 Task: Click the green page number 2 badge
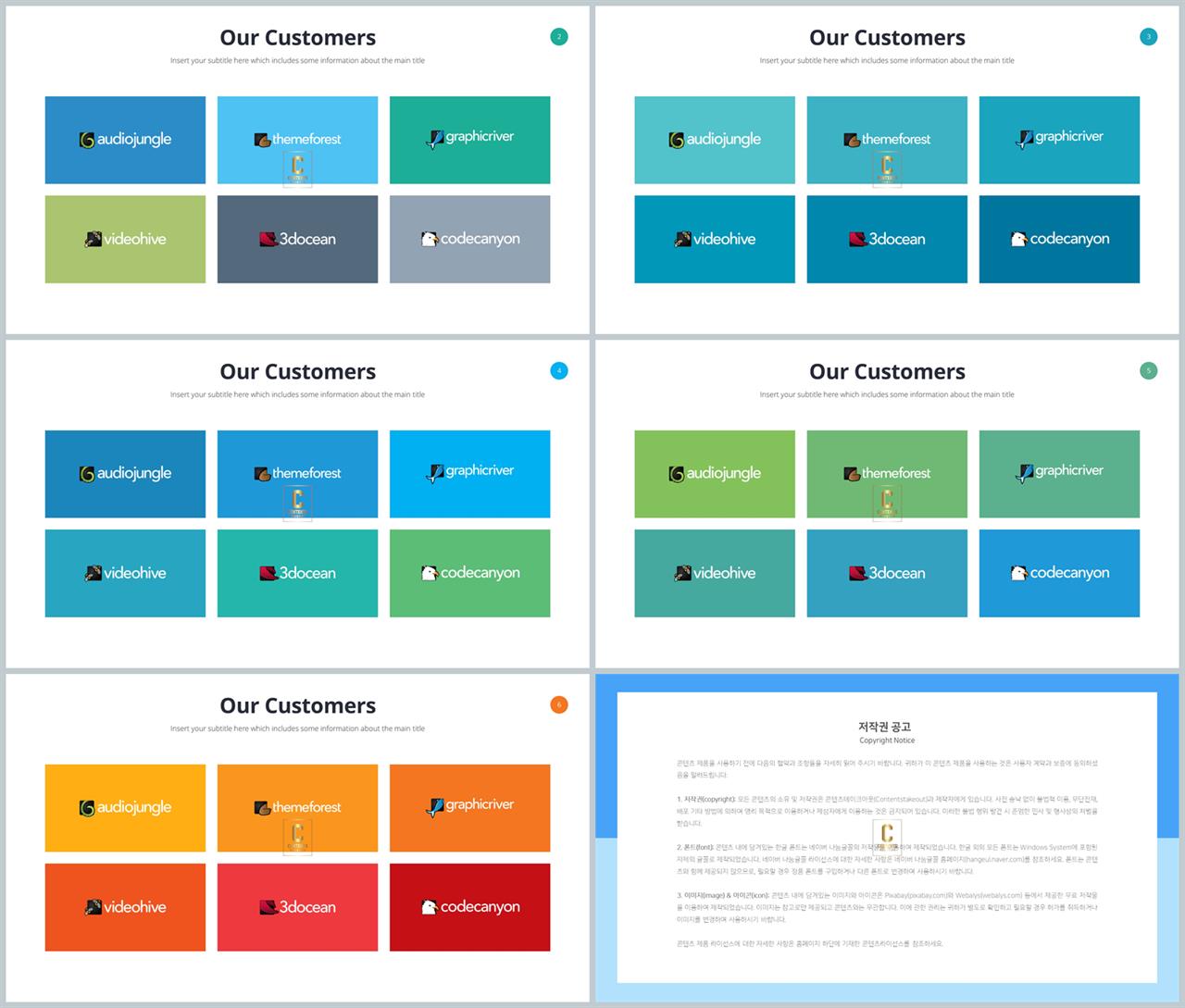(x=559, y=37)
